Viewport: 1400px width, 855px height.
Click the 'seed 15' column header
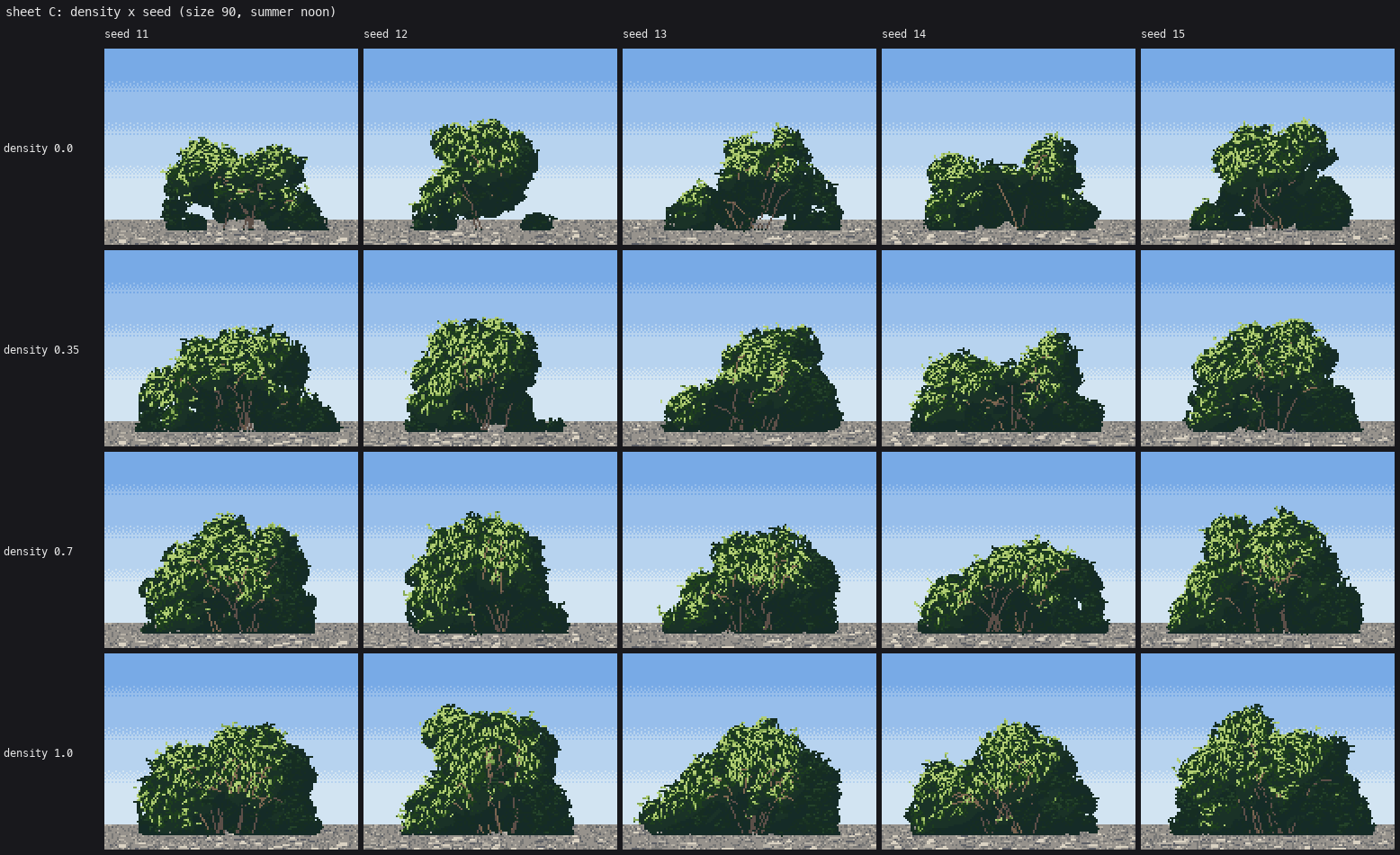click(x=1163, y=34)
